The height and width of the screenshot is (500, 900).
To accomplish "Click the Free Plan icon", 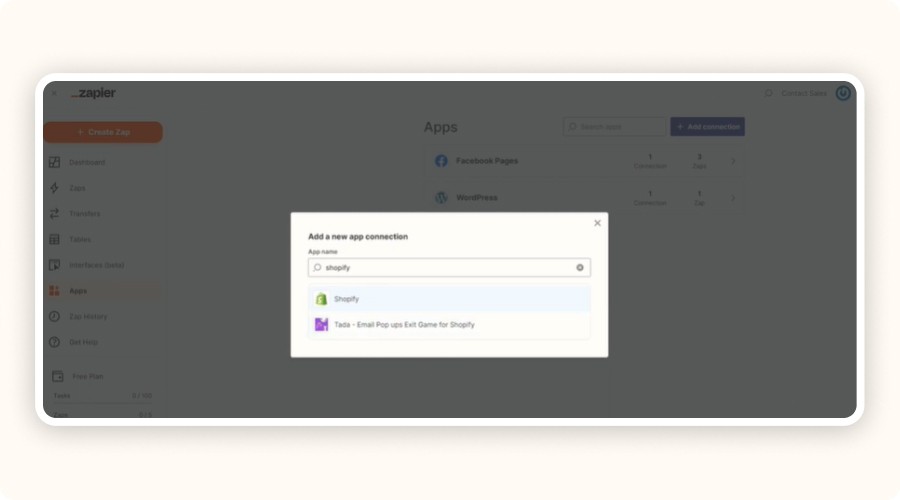I will pos(57,377).
